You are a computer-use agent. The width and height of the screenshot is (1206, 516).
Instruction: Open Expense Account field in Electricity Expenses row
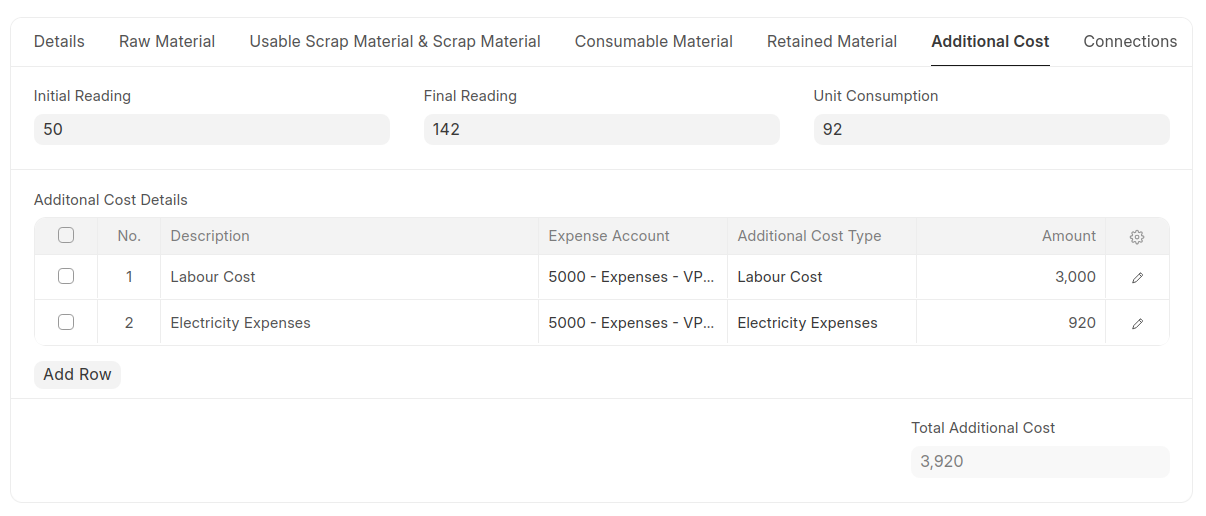pyautogui.click(x=633, y=323)
